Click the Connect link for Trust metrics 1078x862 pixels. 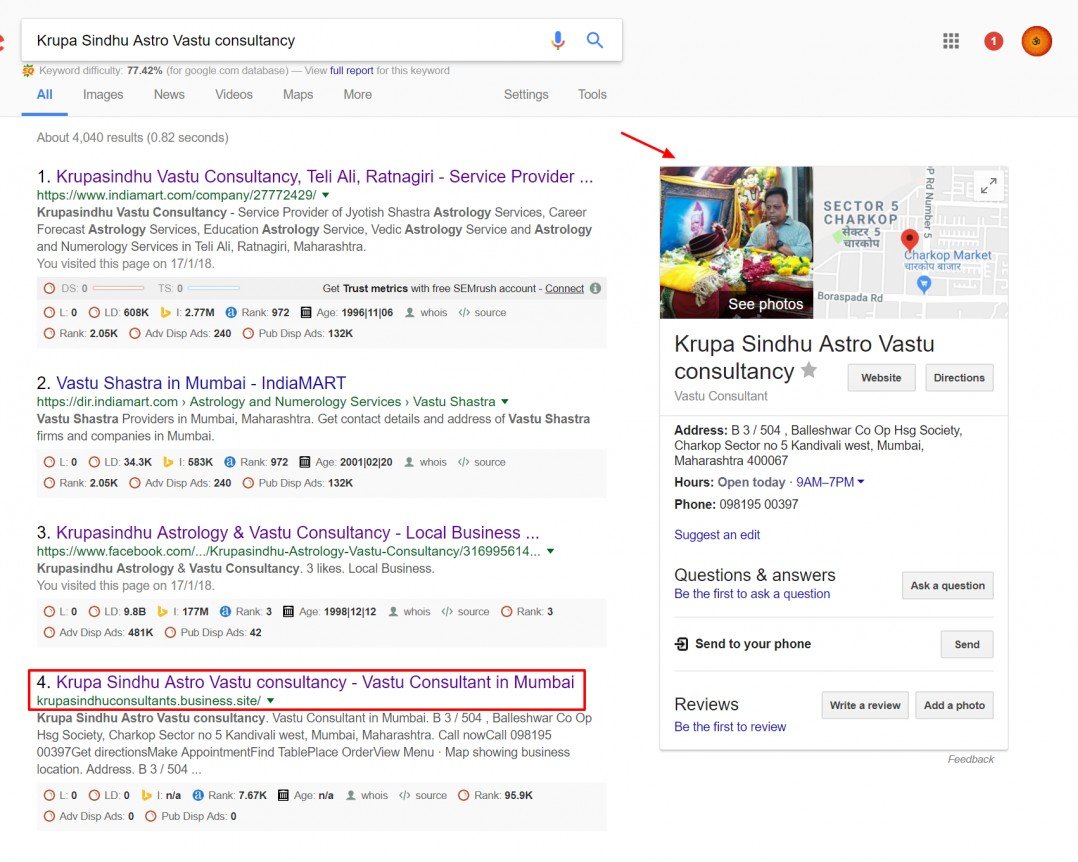564,288
